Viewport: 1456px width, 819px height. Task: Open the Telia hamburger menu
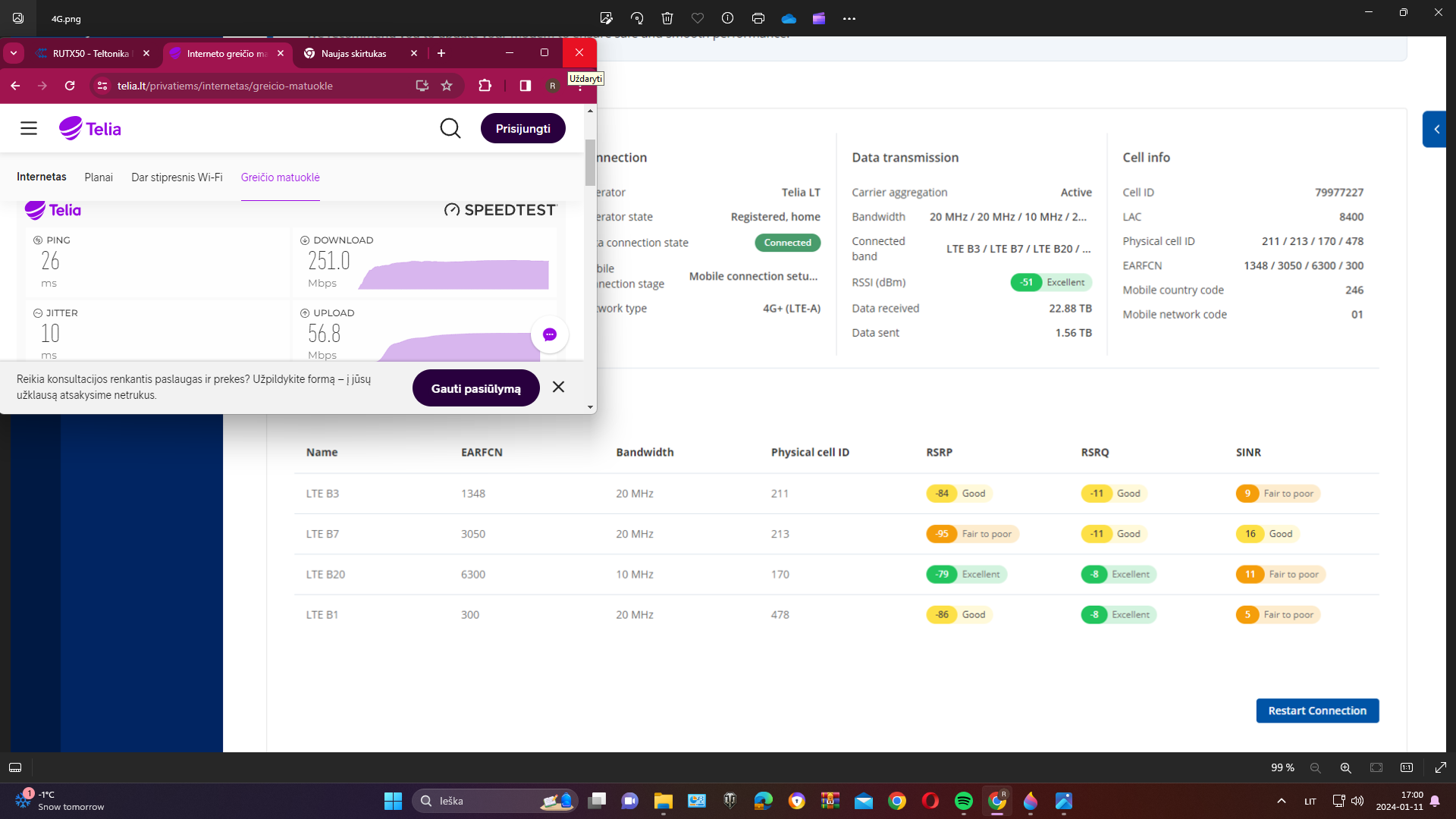pos(29,128)
